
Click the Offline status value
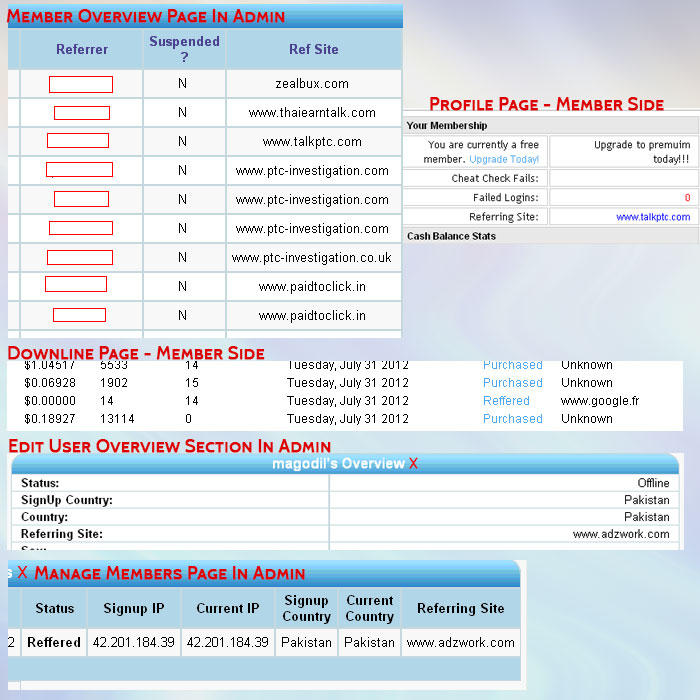(x=653, y=483)
